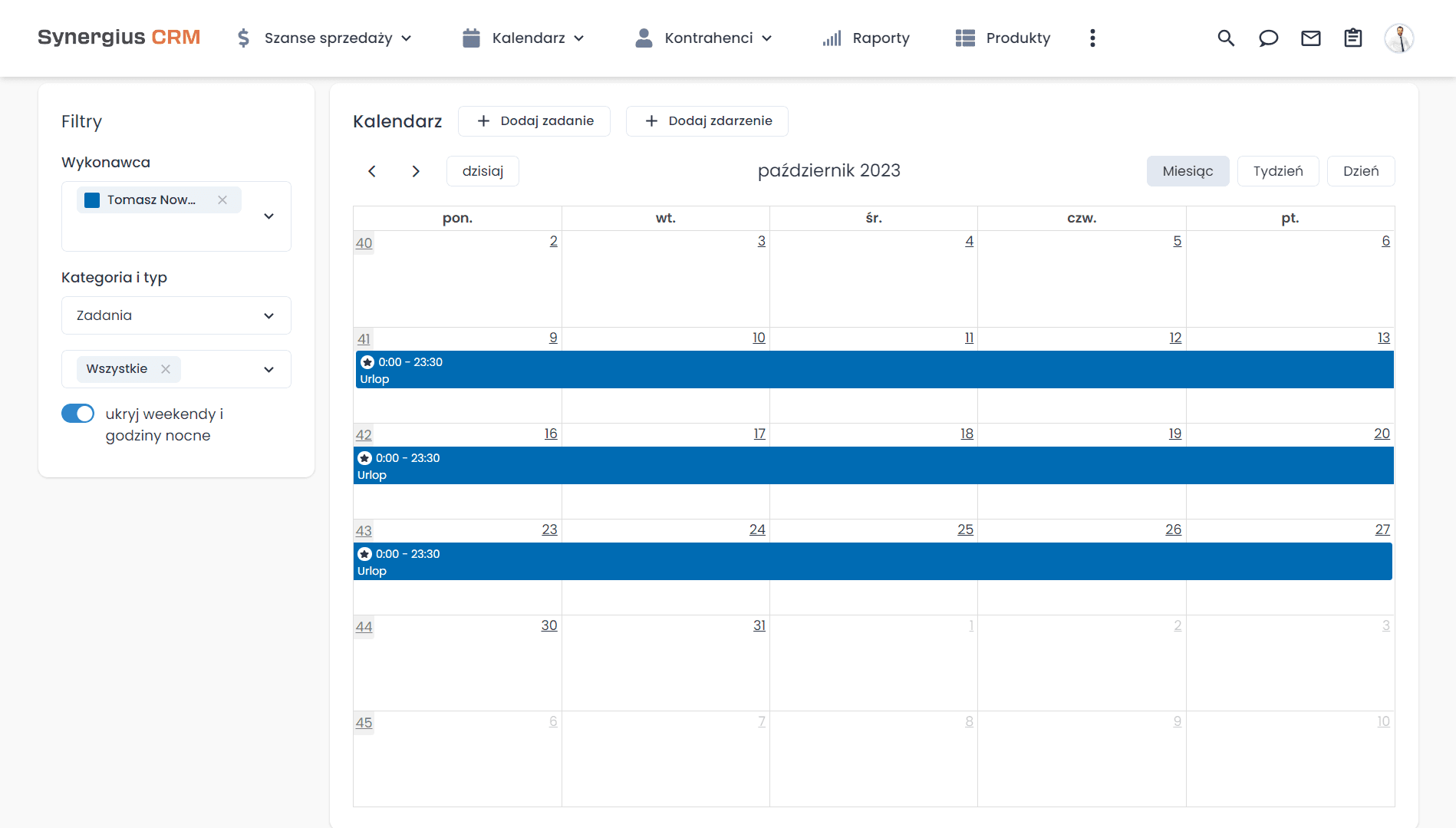Open mail via the envelope icon
The height and width of the screenshot is (828, 1456).
click(1311, 38)
